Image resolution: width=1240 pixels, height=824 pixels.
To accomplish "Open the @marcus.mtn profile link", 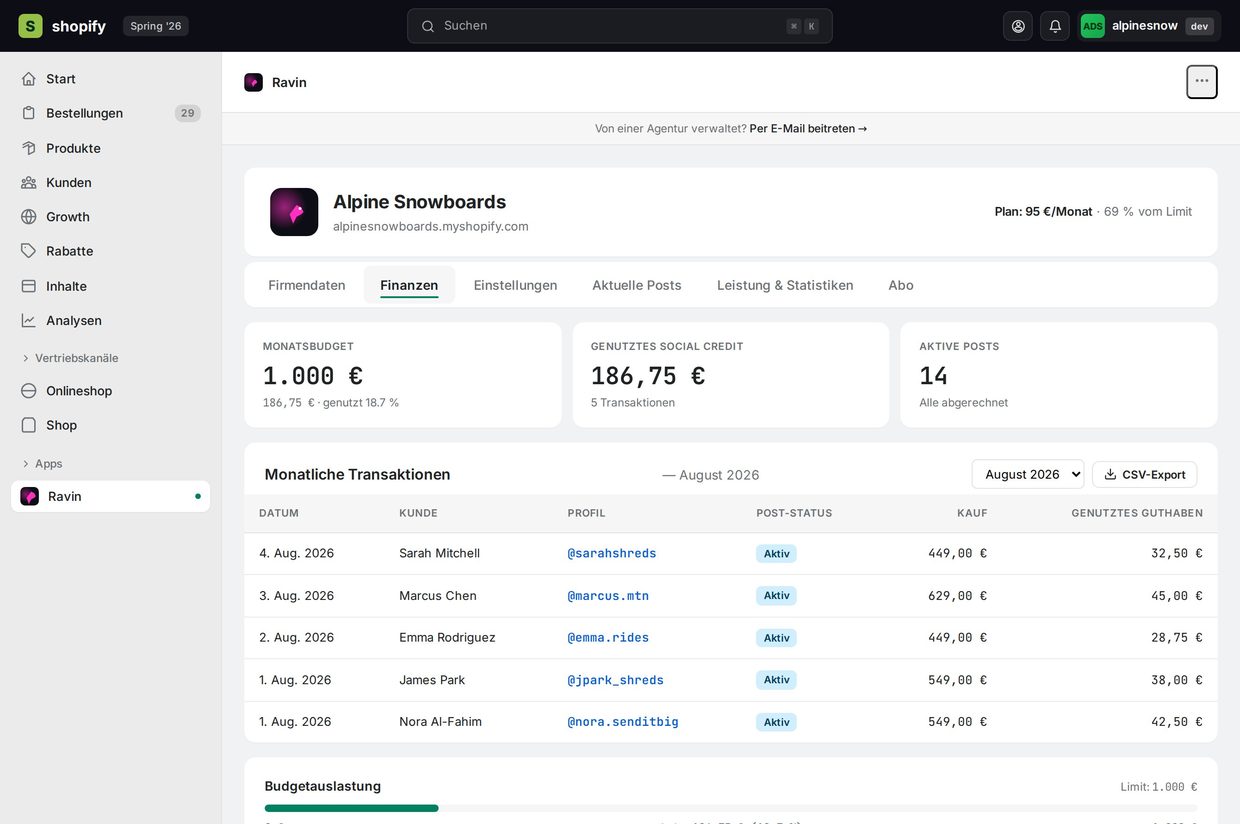I will [608, 595].
